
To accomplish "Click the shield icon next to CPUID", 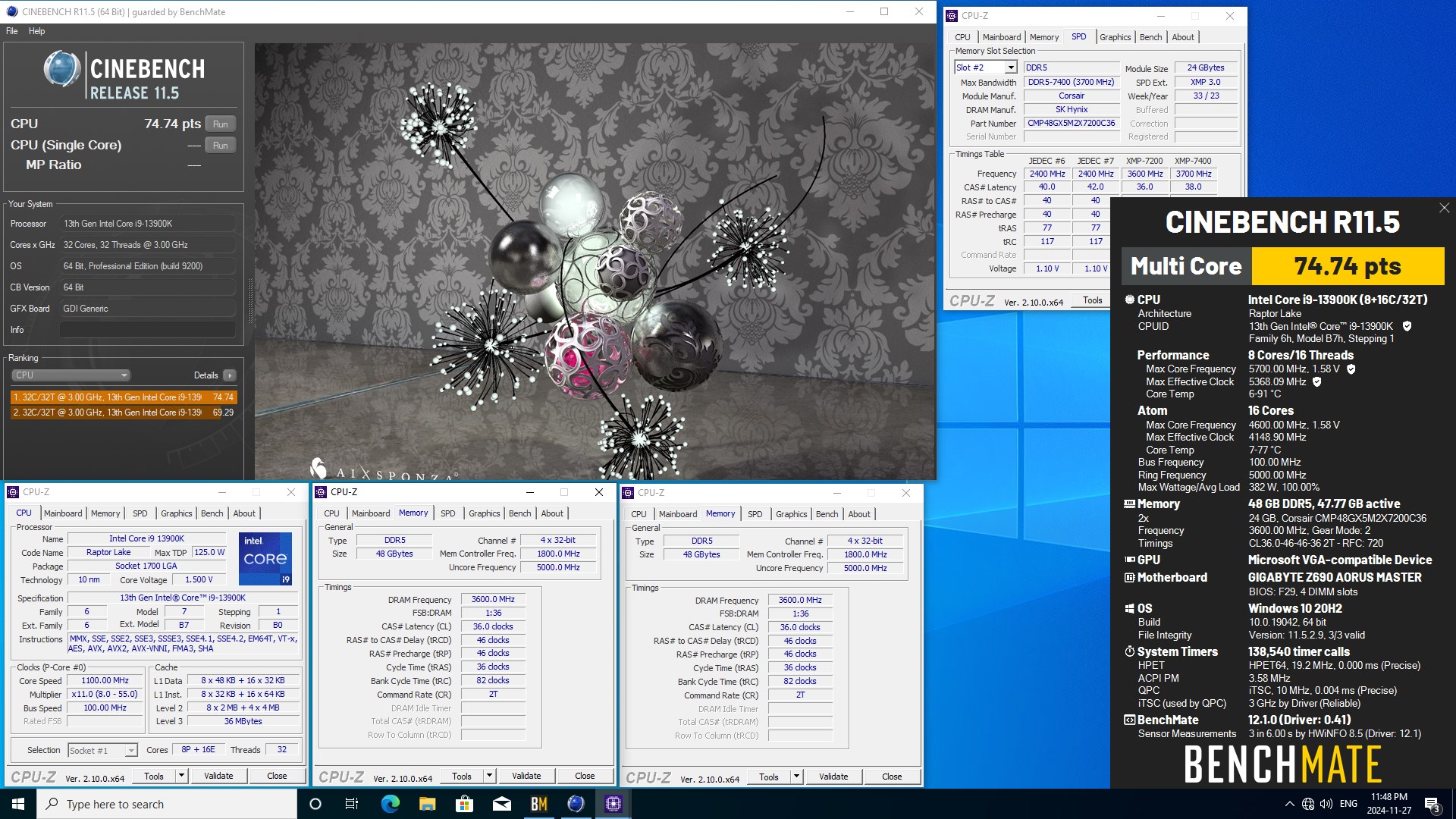I will point(1407,326).
